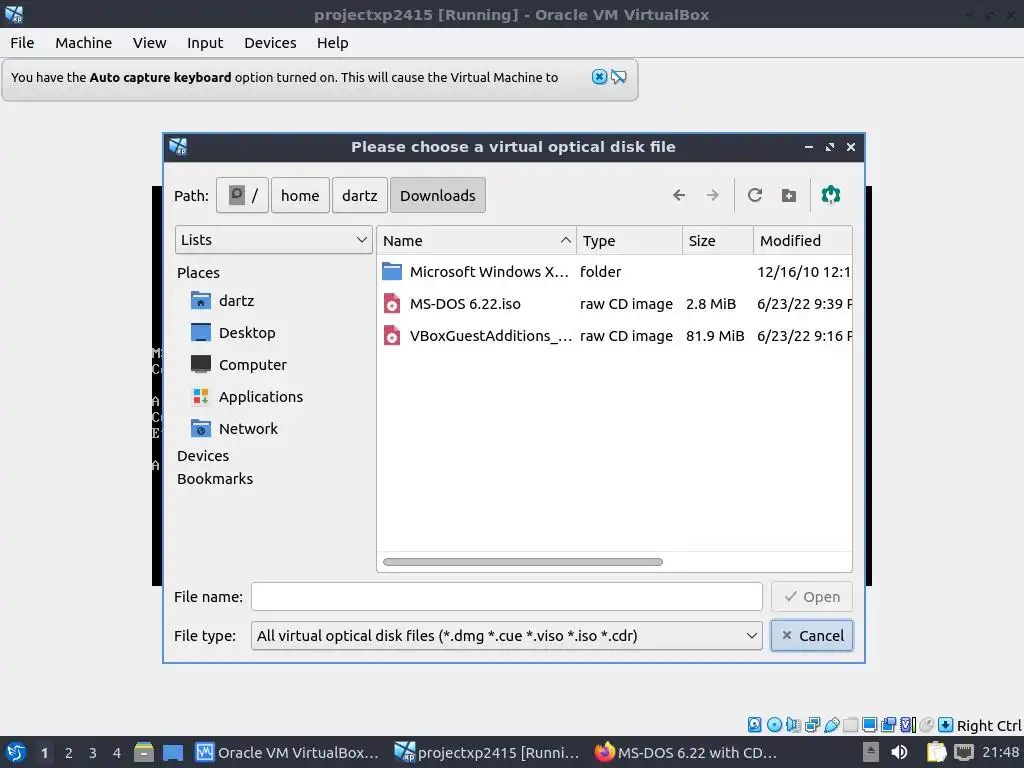
Task: Switch to workspace 3 in the taskbar
Action: [x=93, y=753]
